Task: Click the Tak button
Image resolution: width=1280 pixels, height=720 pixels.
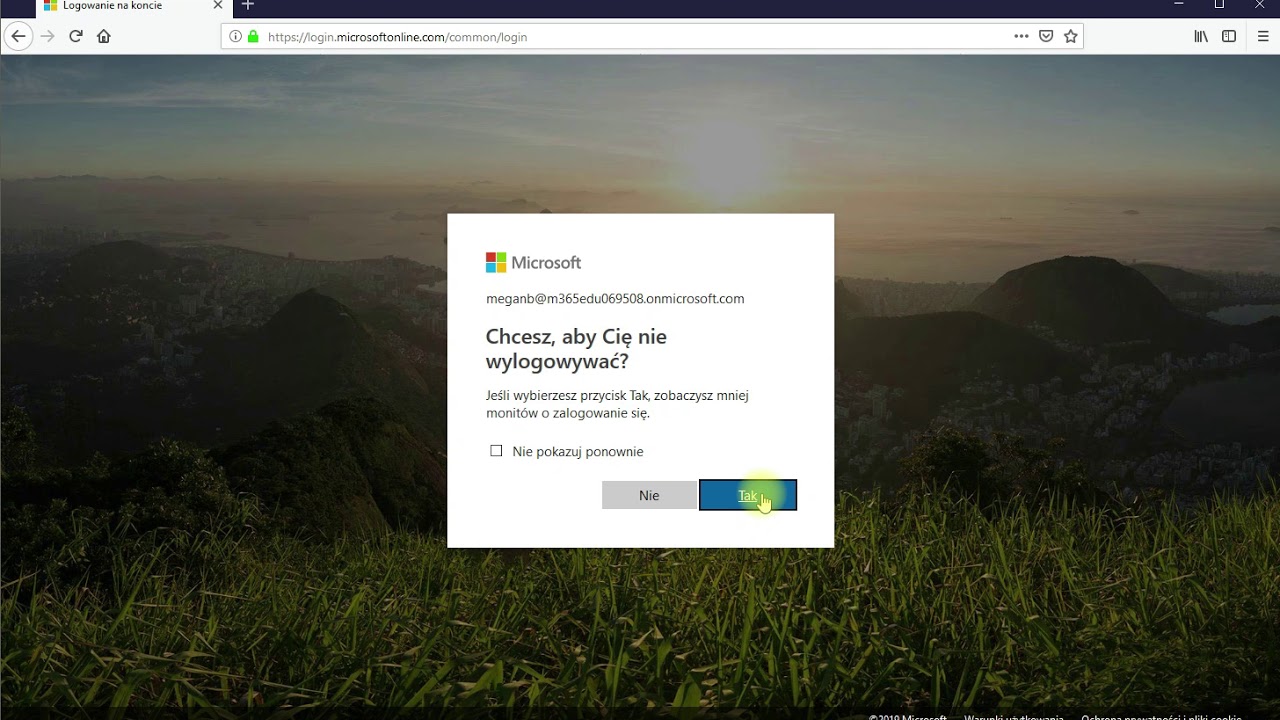Action: 748,495
